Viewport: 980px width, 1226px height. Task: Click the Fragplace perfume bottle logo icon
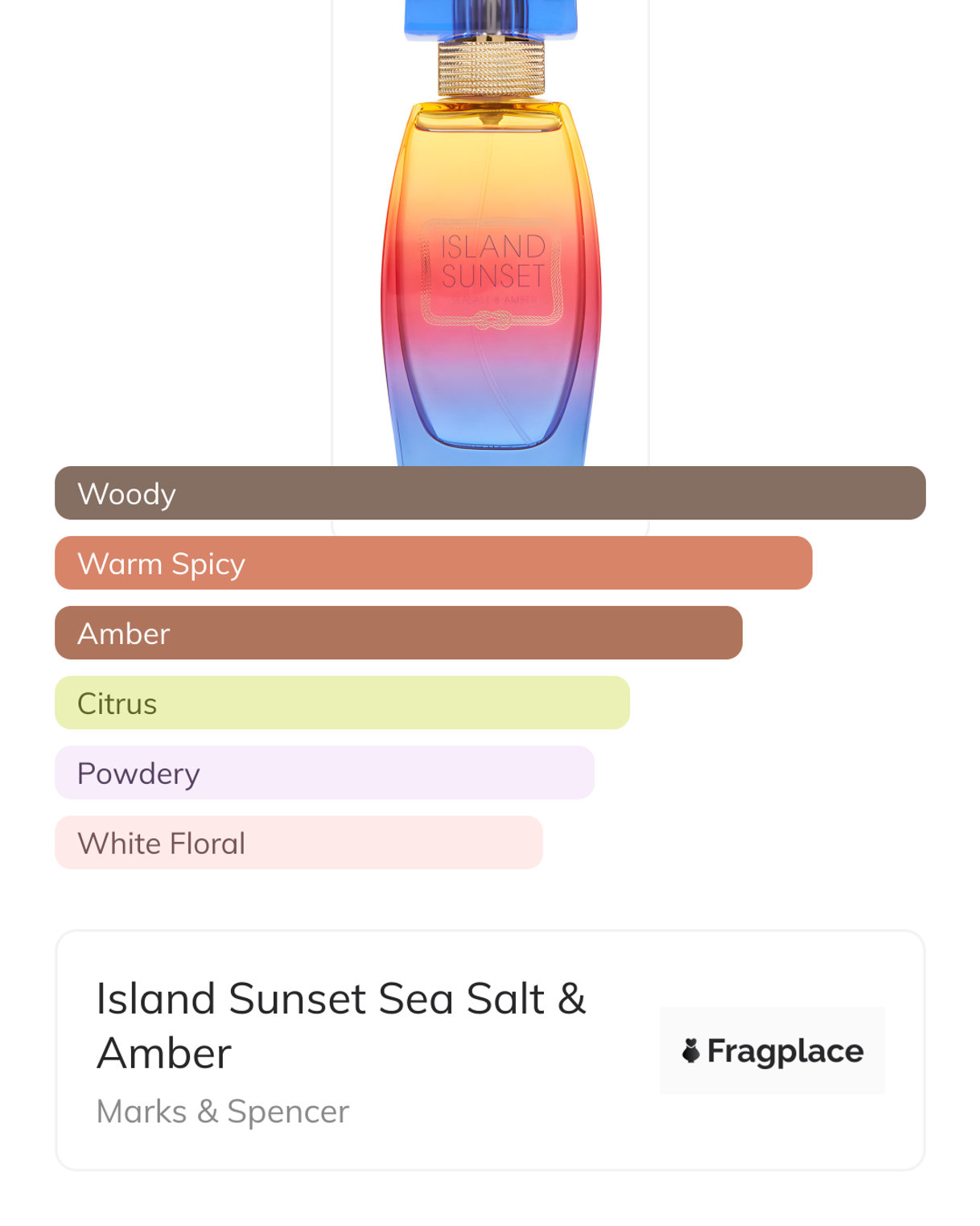tap(690, 1051)
